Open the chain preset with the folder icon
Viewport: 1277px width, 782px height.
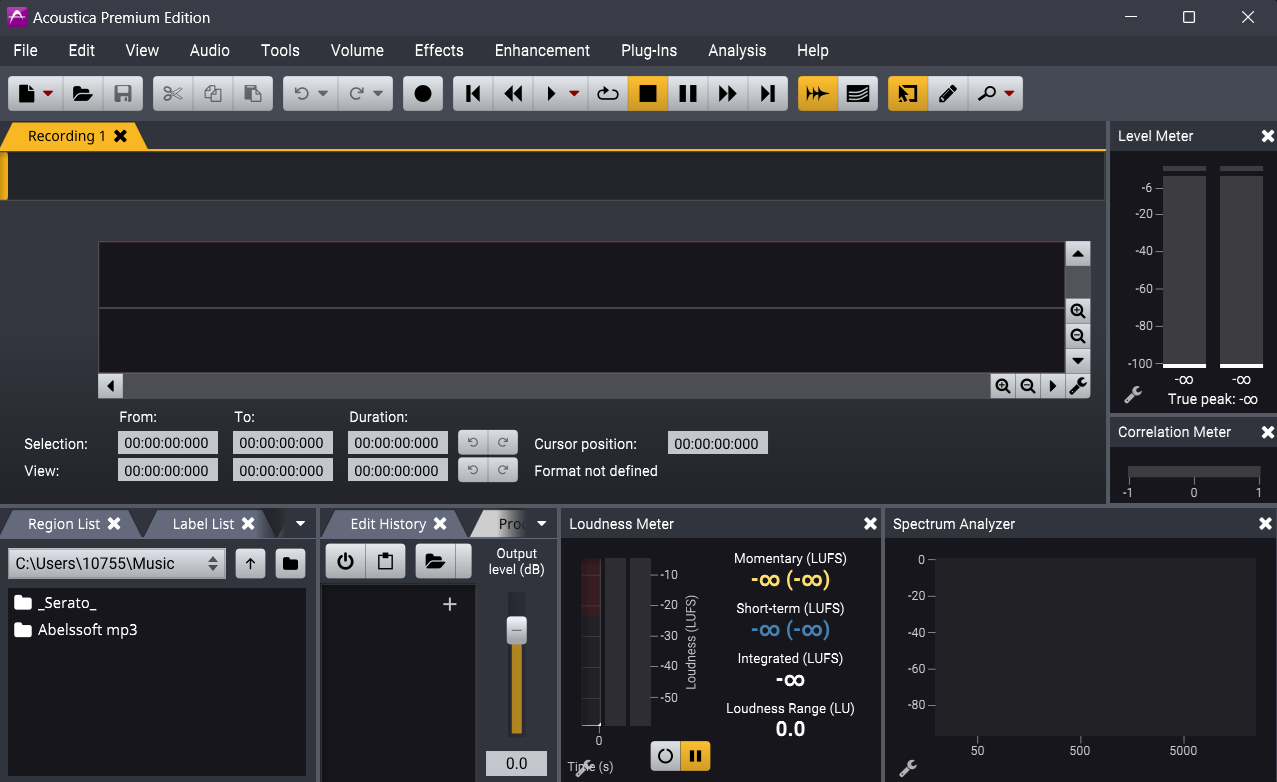[434, 562]
